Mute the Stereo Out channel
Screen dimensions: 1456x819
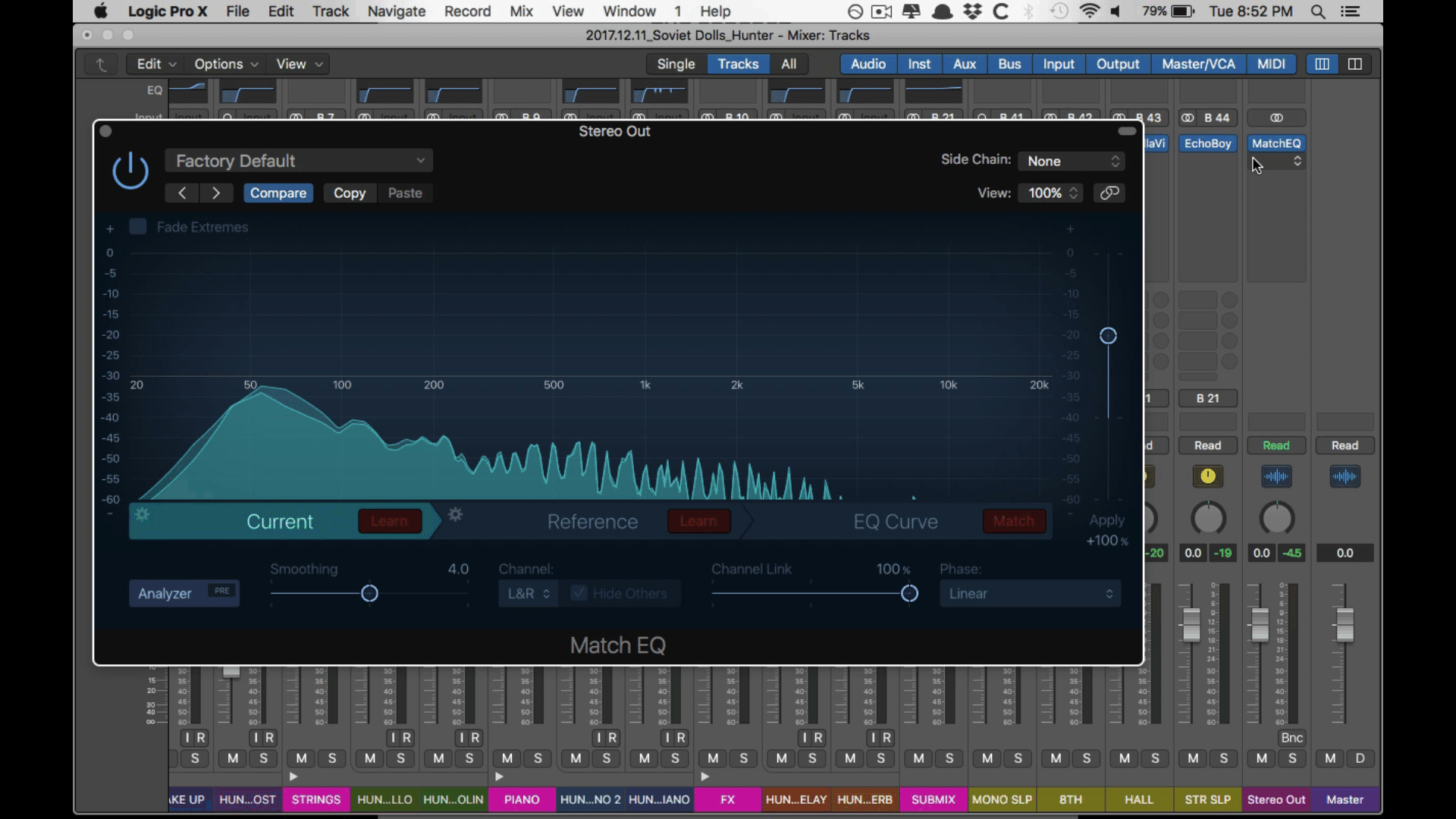point(1261,758)
